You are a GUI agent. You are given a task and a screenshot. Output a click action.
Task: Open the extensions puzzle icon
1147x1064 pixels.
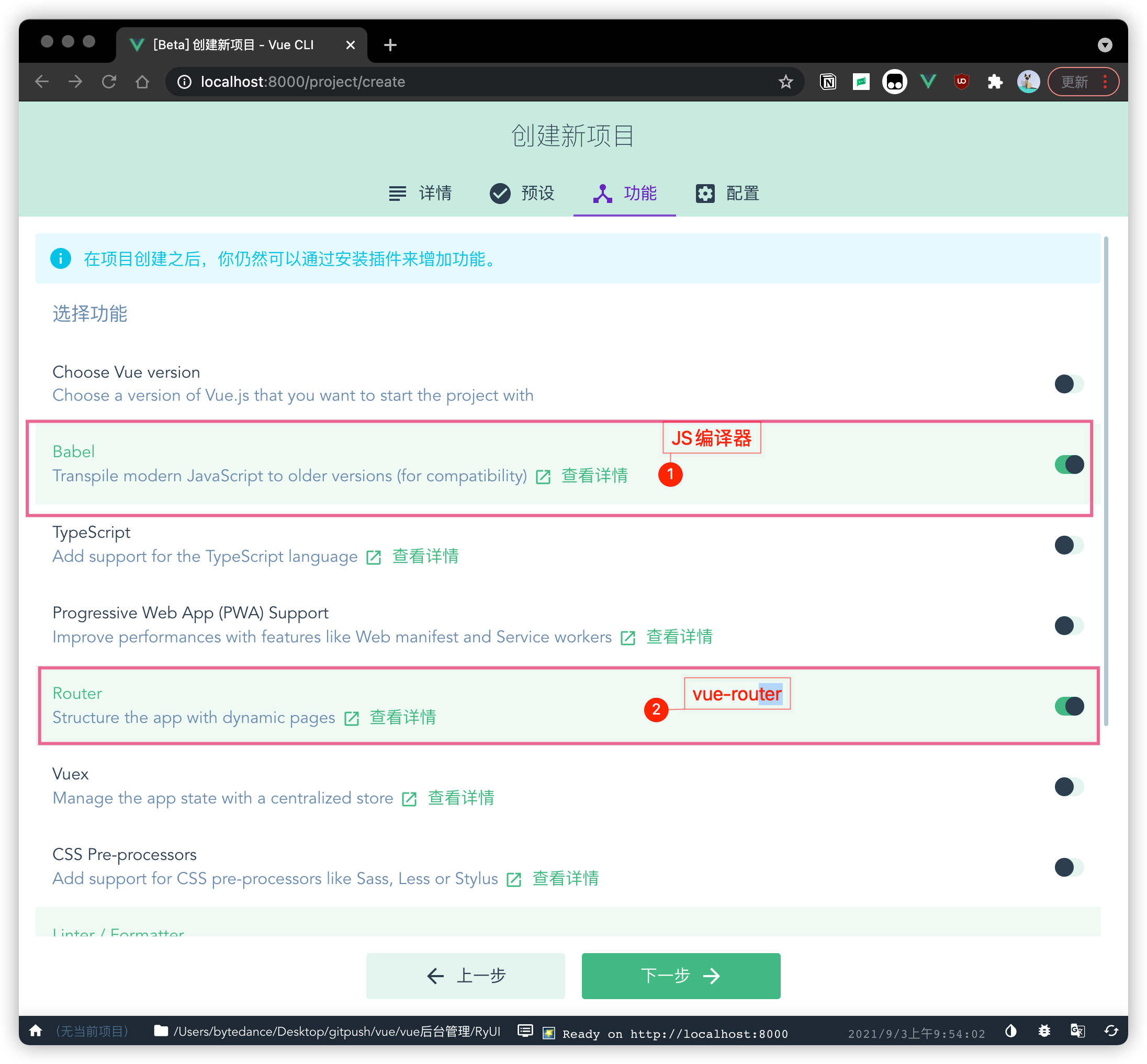[x=994, y=82]
